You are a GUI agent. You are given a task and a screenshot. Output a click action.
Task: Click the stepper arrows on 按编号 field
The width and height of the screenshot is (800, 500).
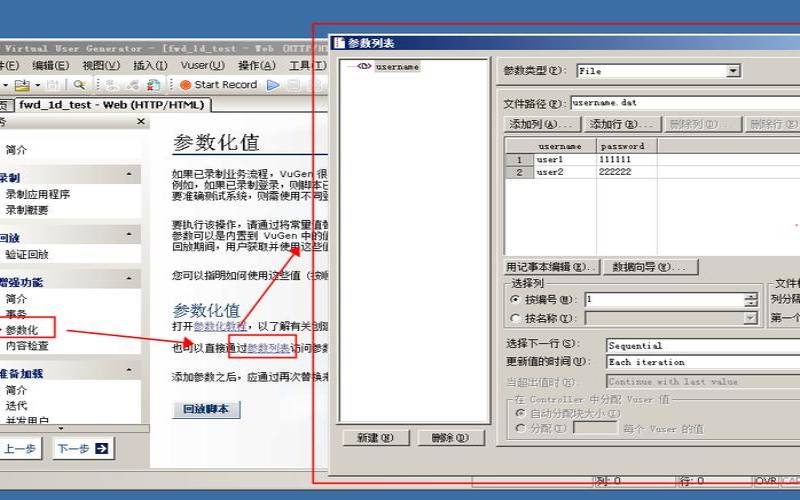[x=751, y=299]
